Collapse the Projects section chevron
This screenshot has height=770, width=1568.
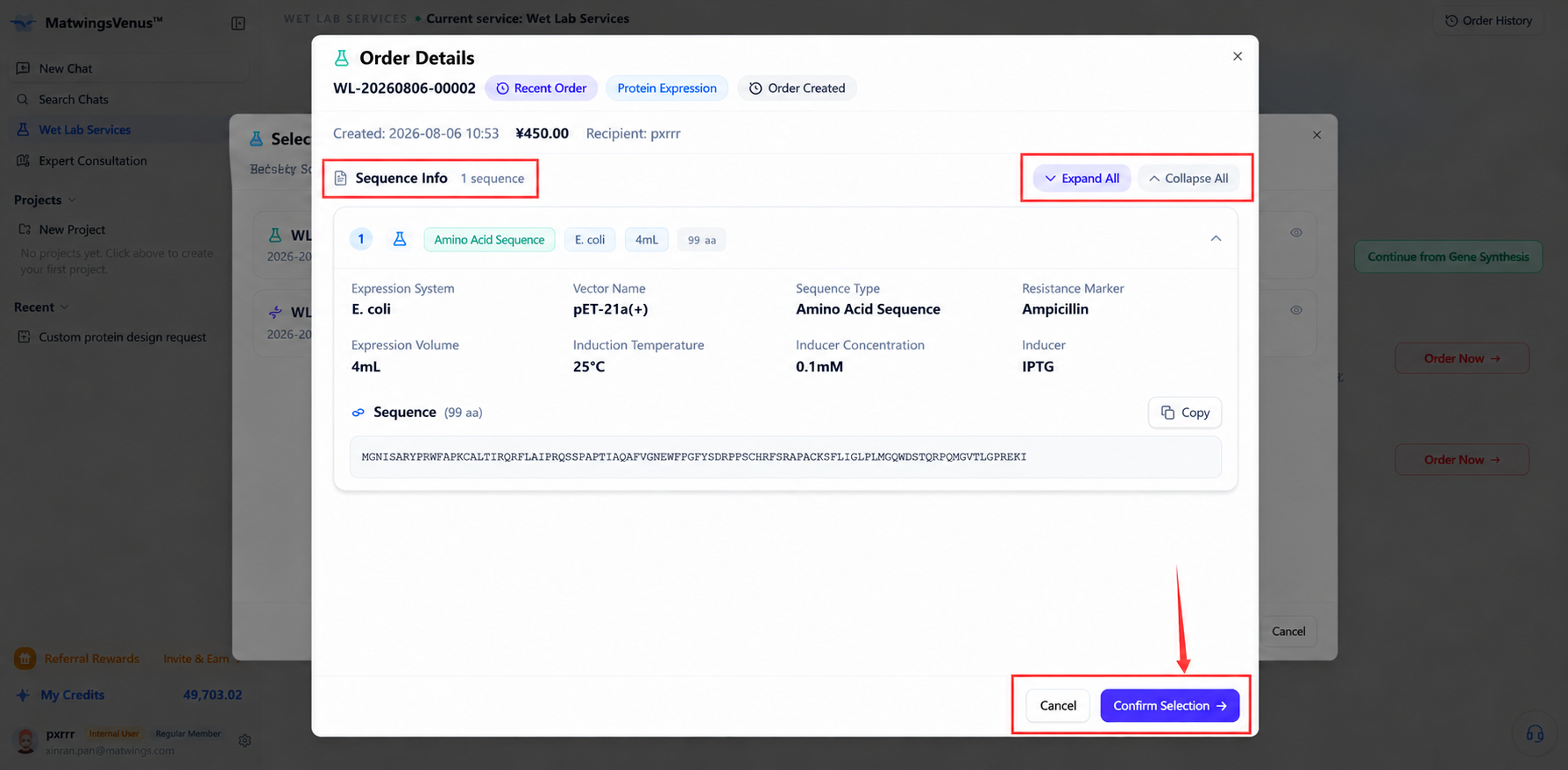[x=72, y=200]
